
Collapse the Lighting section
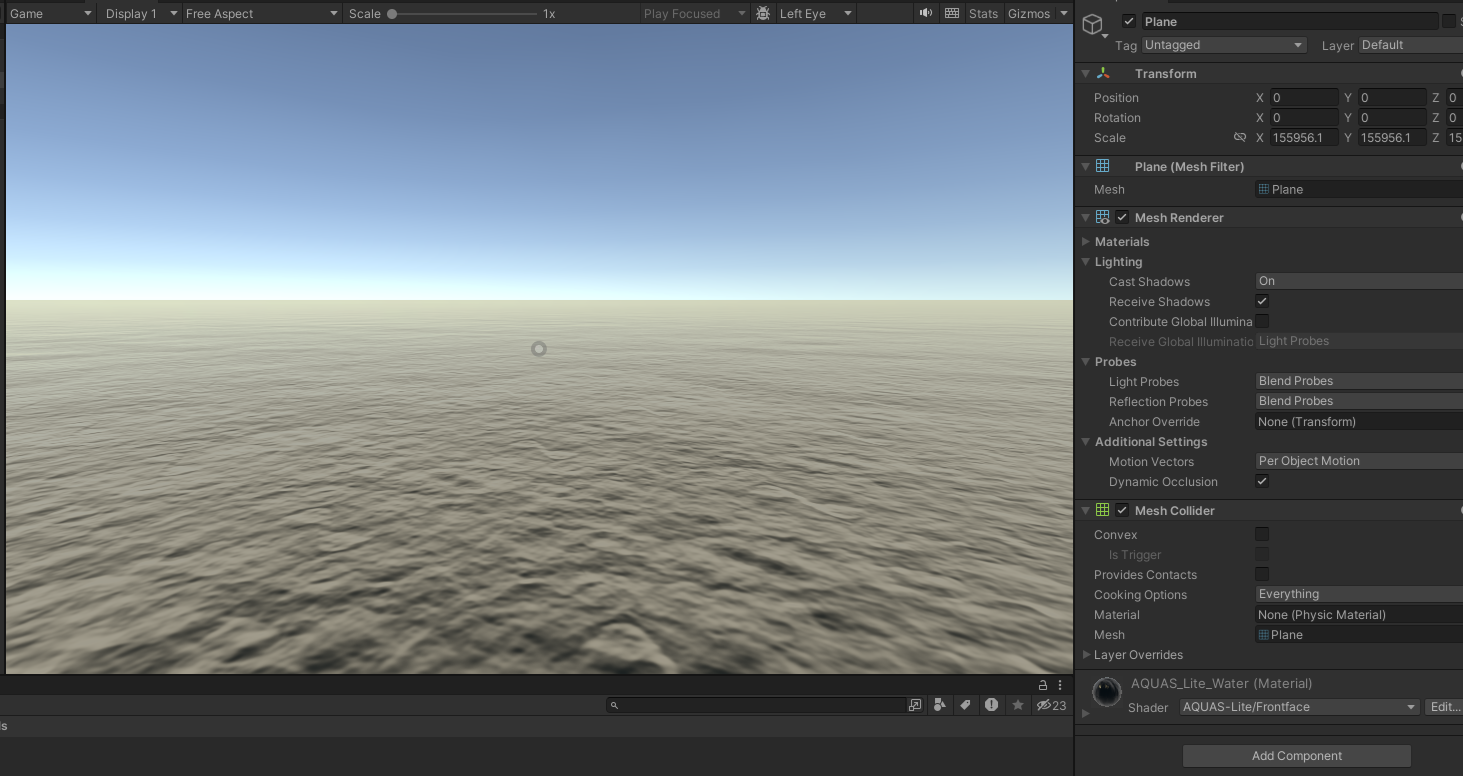click(x=1086, y=261)
